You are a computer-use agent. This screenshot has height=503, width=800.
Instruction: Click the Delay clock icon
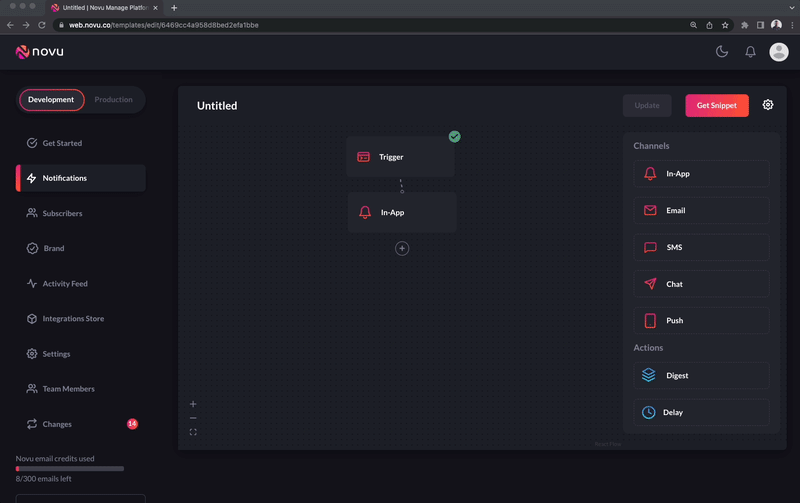(x=648, y=412)
